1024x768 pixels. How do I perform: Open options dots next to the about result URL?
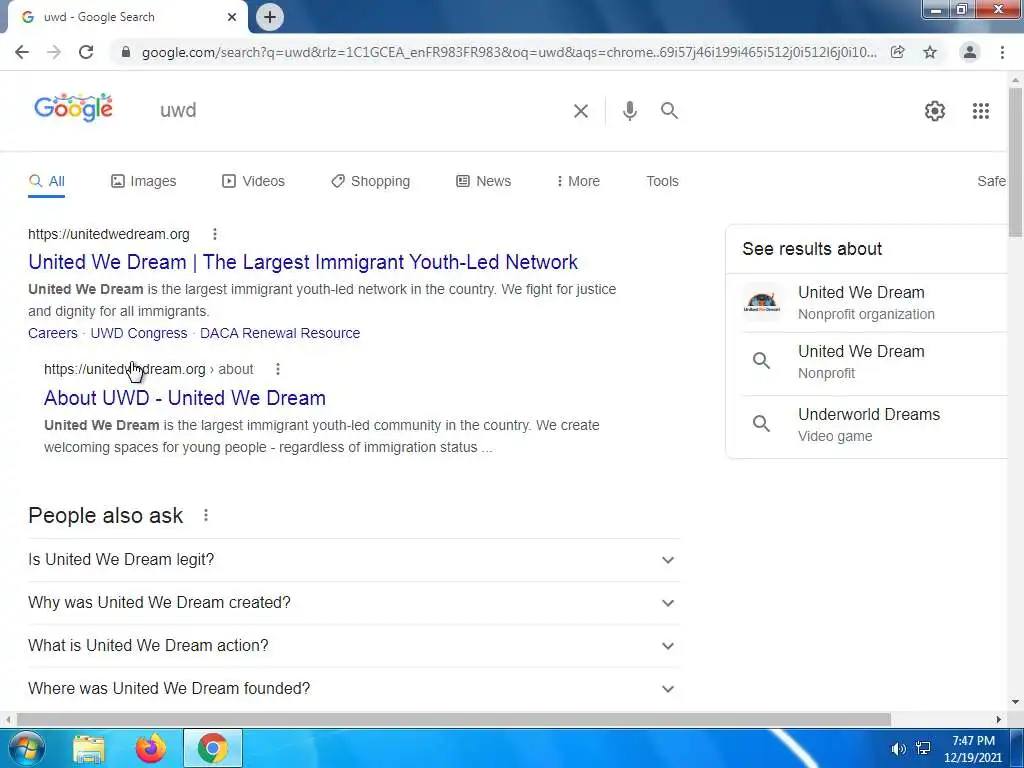[x=278, y=369]
